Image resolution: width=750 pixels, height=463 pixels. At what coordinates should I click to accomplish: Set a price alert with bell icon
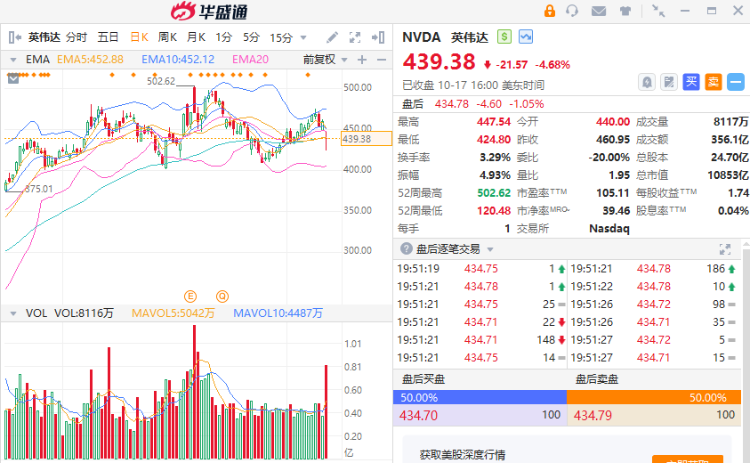pyautogui.click(x=647, y=82)
